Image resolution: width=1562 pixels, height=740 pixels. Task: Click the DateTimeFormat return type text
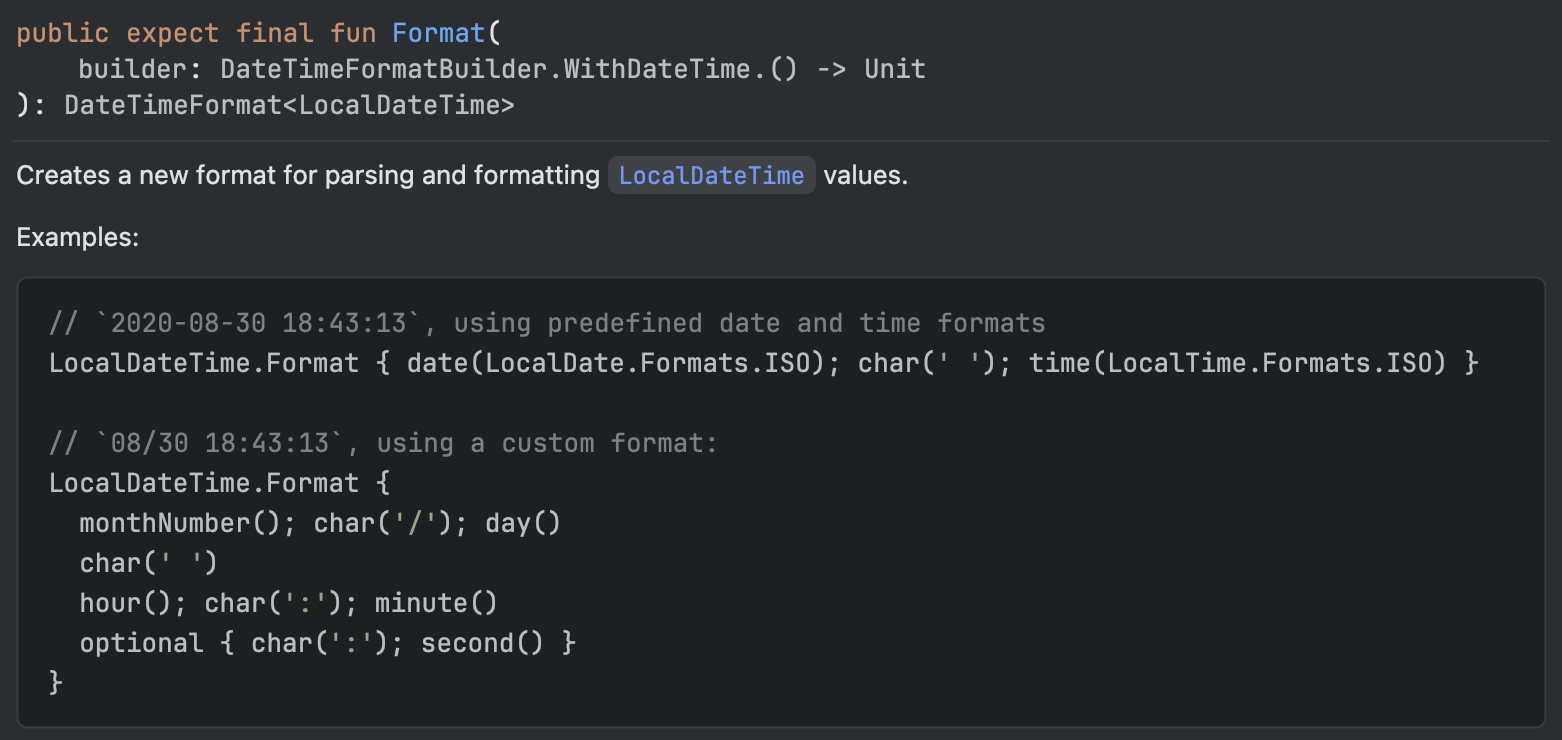(173, 105)
